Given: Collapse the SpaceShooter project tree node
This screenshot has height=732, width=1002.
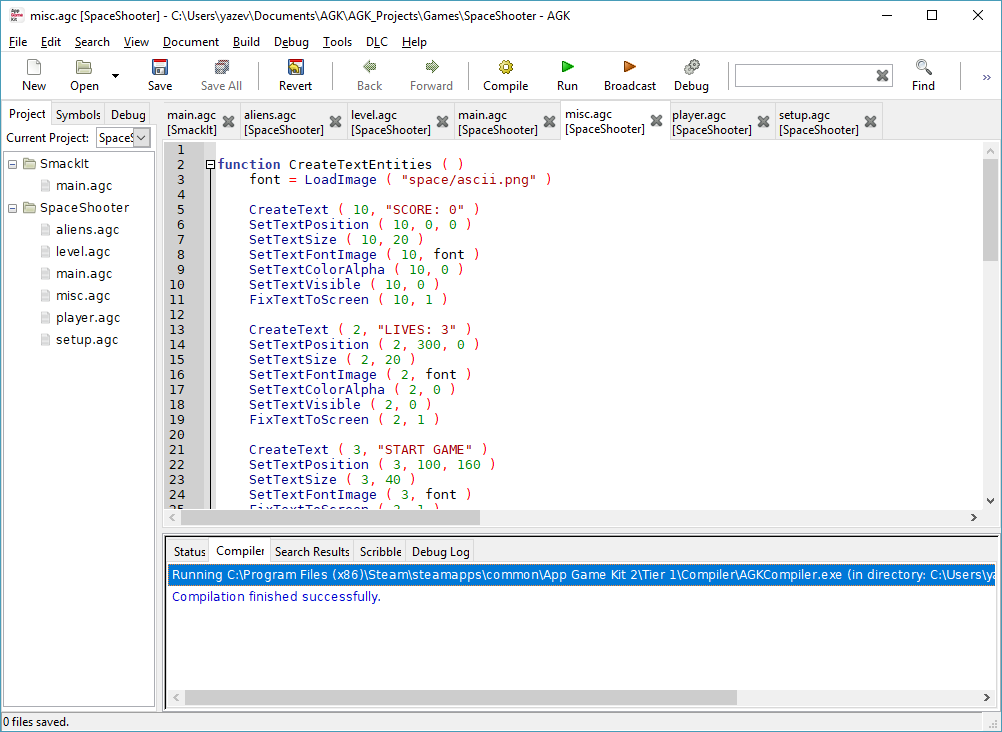Looking at the screenshot, I should (13, 208).
